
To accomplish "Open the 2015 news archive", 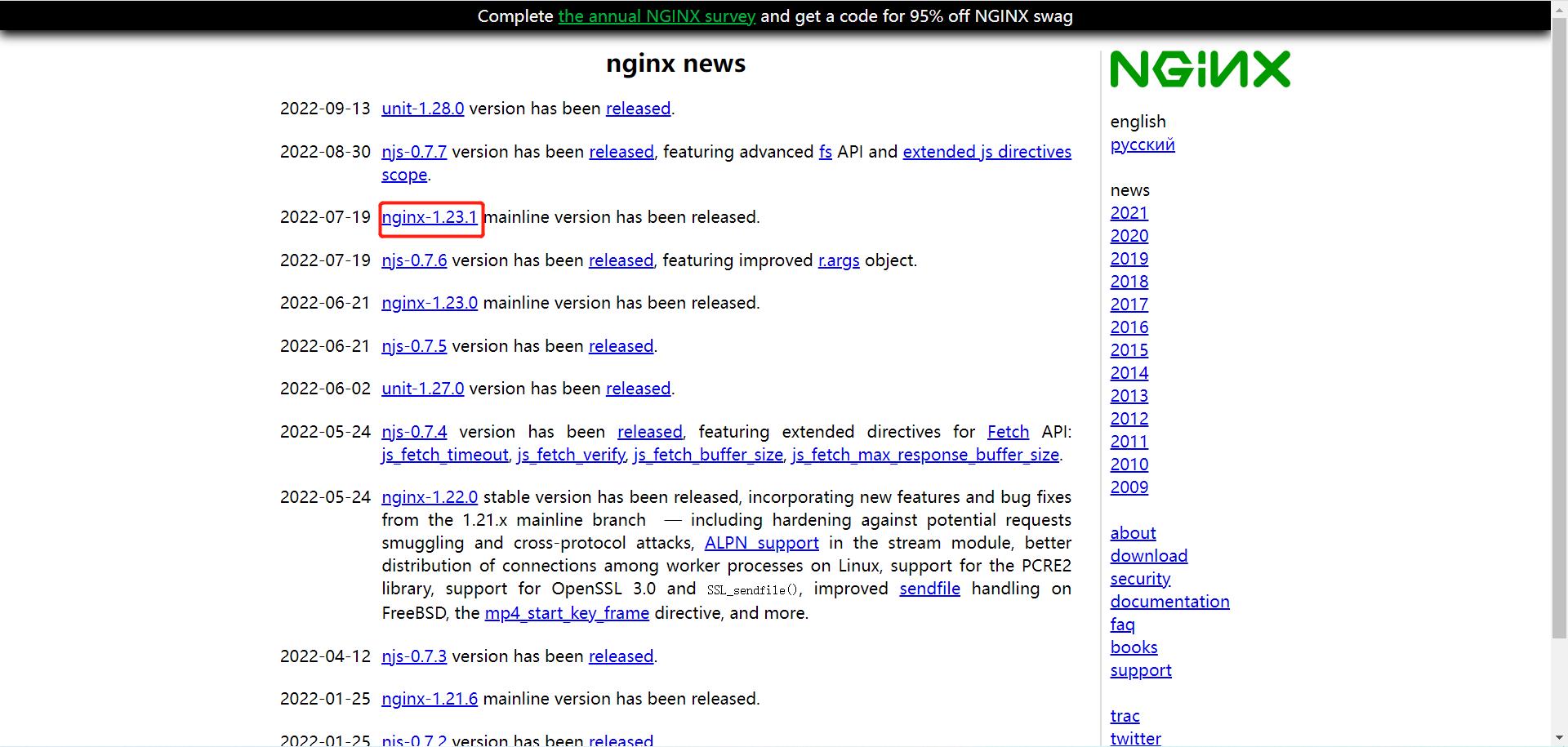I will click(1129, 350).
